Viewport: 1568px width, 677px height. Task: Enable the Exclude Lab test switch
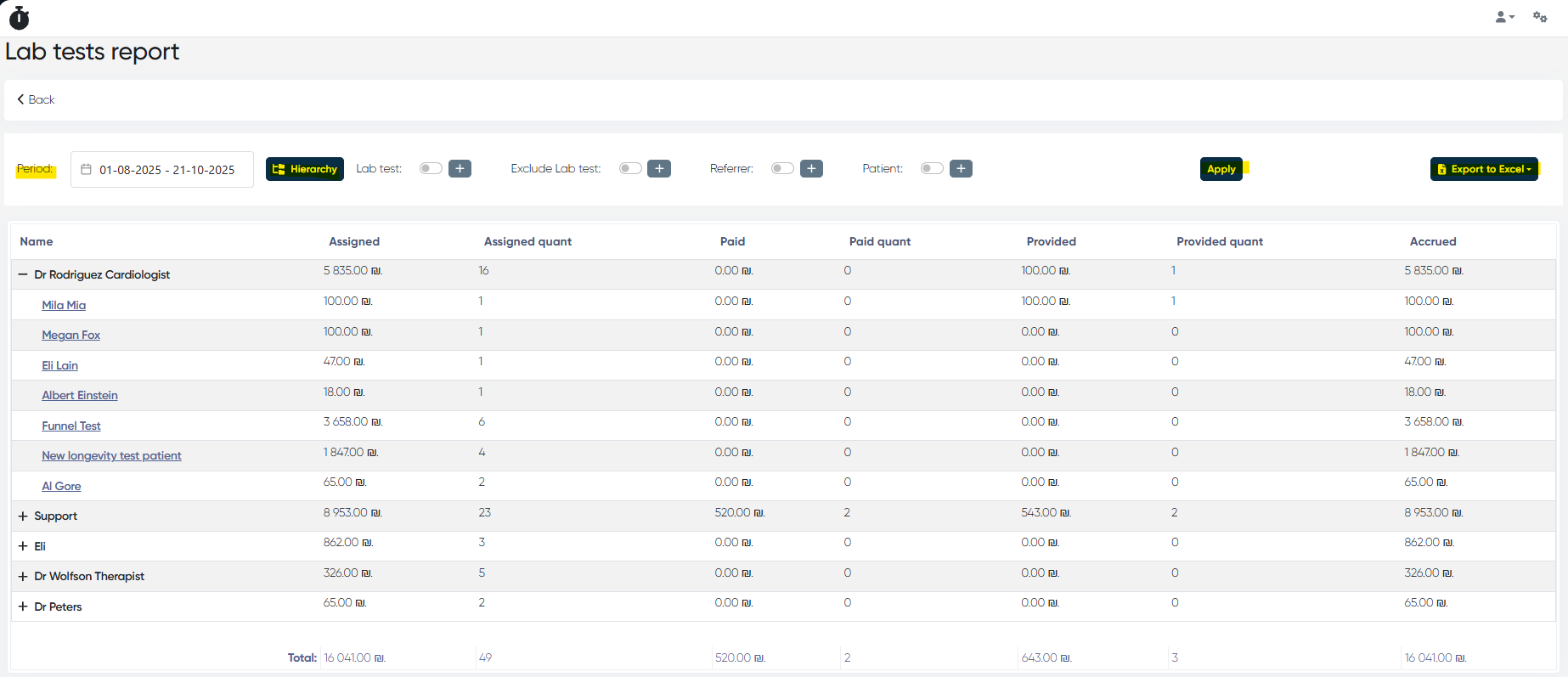click(630, 168)
